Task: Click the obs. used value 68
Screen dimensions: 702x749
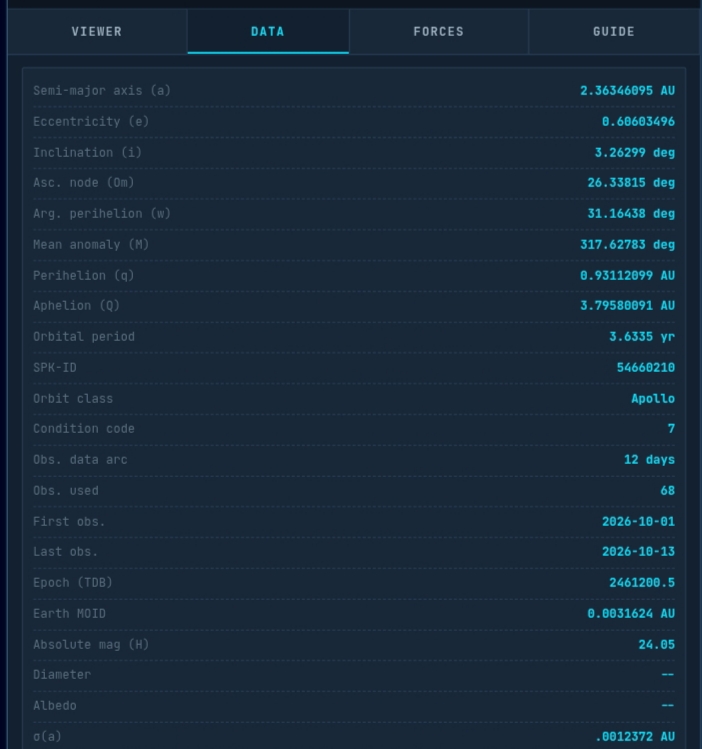Action: 667,491
